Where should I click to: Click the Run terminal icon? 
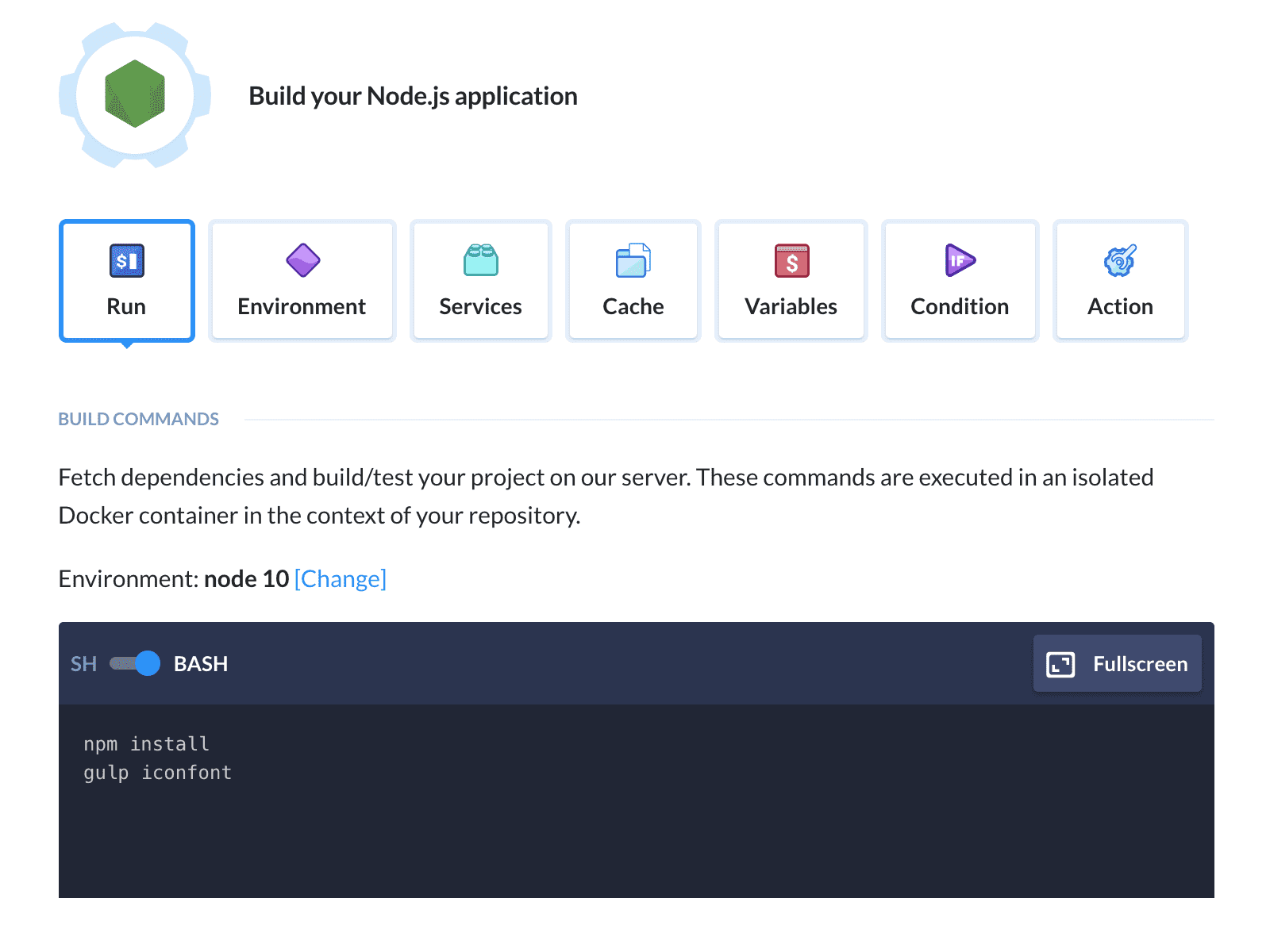tap(127, 260)
